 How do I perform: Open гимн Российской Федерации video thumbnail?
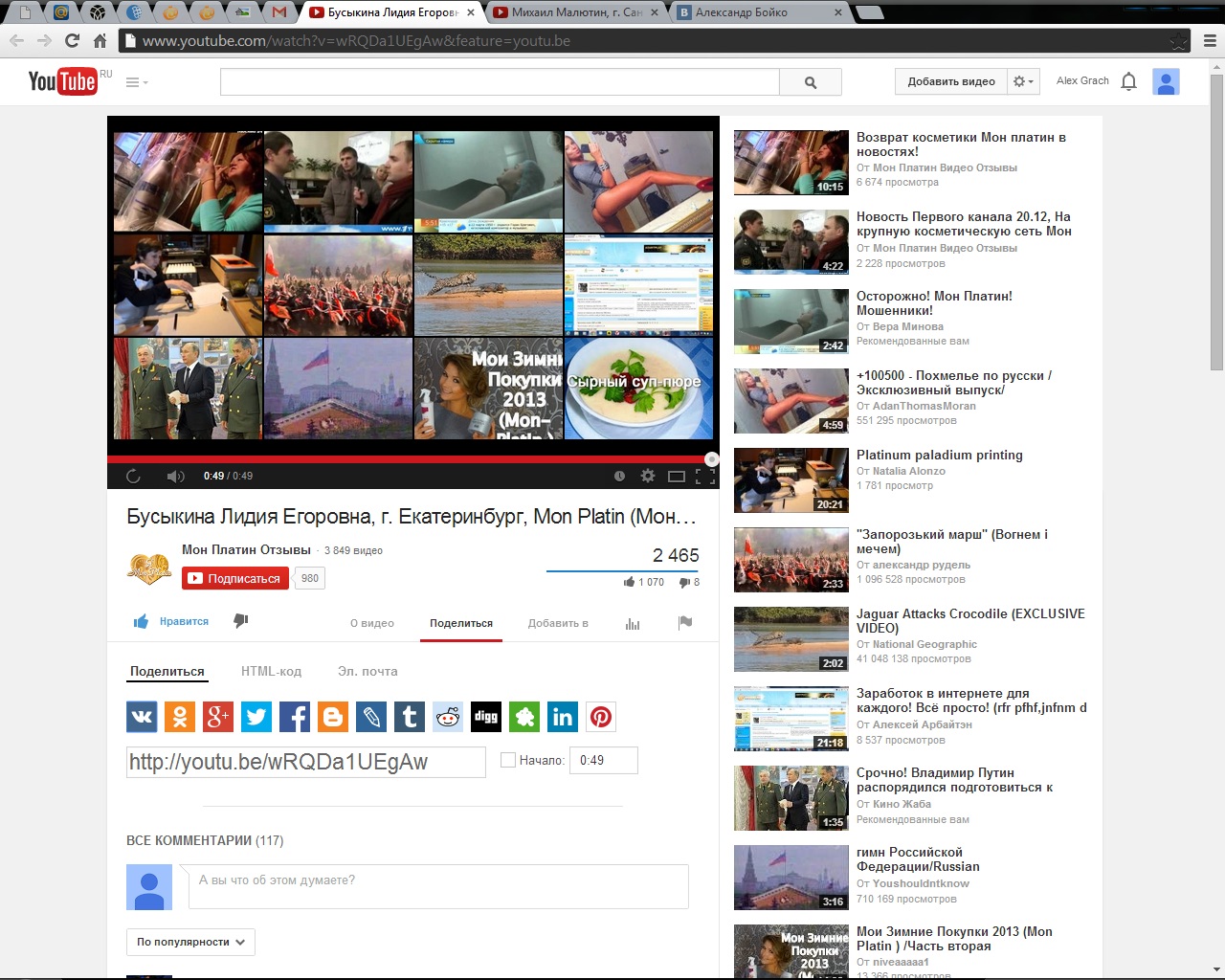[791, 878]
